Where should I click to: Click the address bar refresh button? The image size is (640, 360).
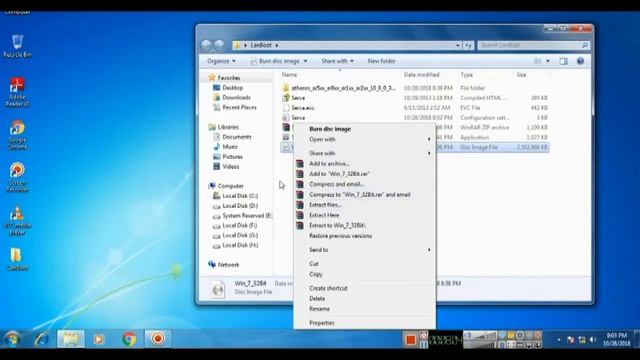pos(469,45)
